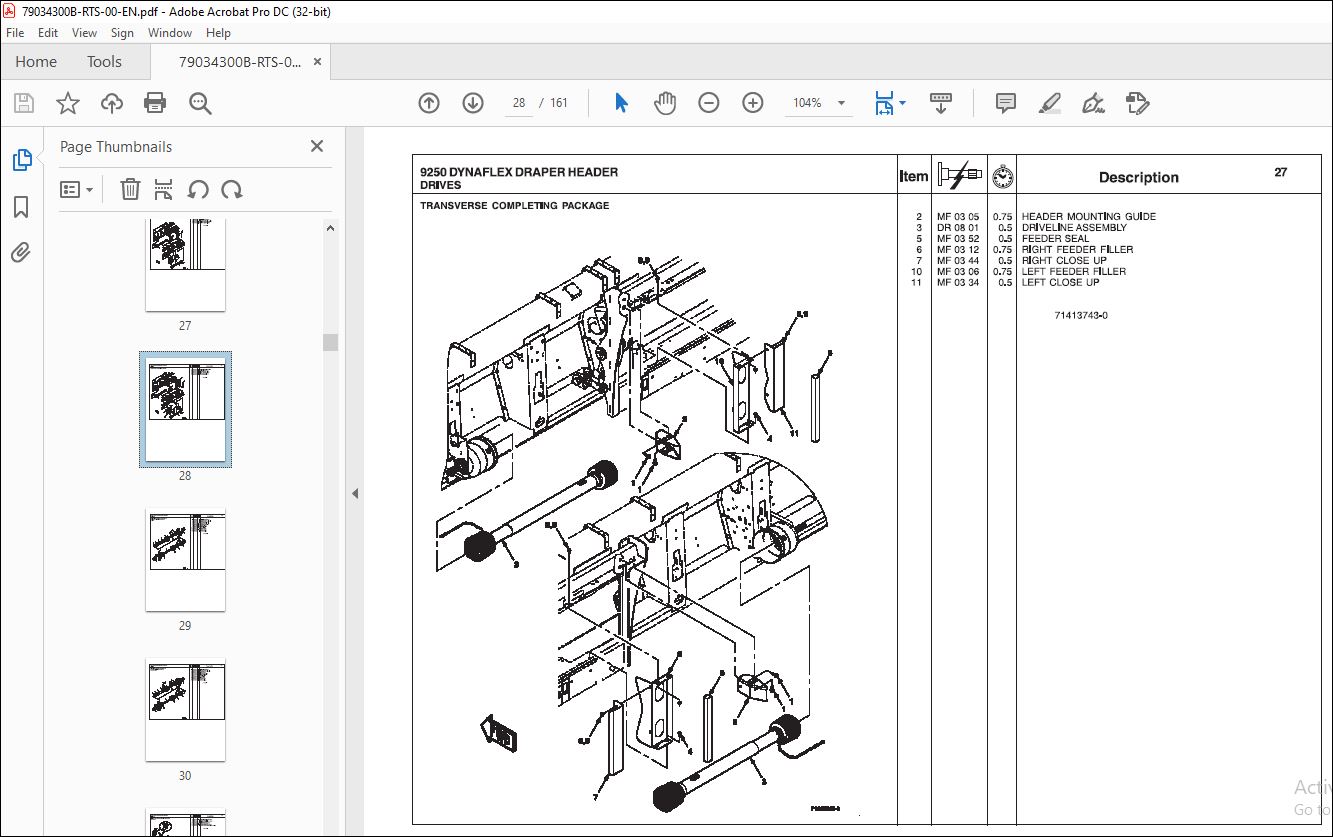Open the Help menu
Image resolution: width=1333 pixels, height=837 pixels.
coord(218,33)
